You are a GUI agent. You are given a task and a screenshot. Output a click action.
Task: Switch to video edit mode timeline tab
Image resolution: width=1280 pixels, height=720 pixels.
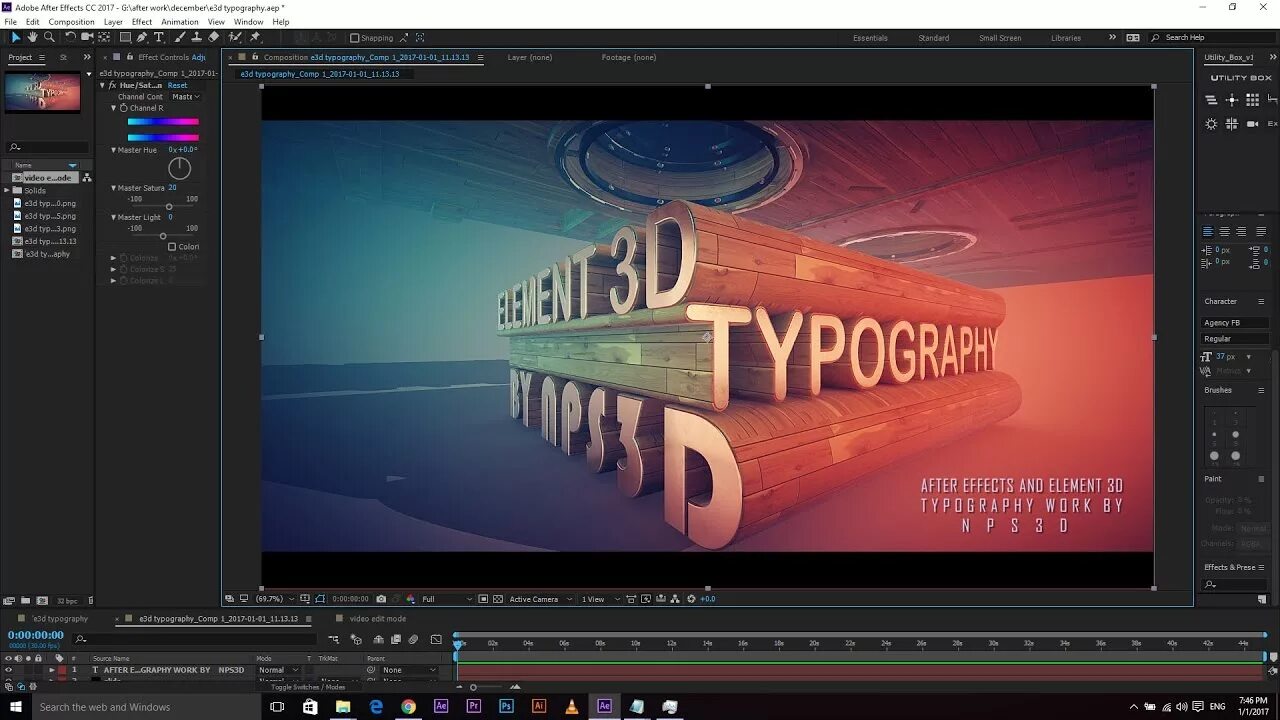point(378,619)
